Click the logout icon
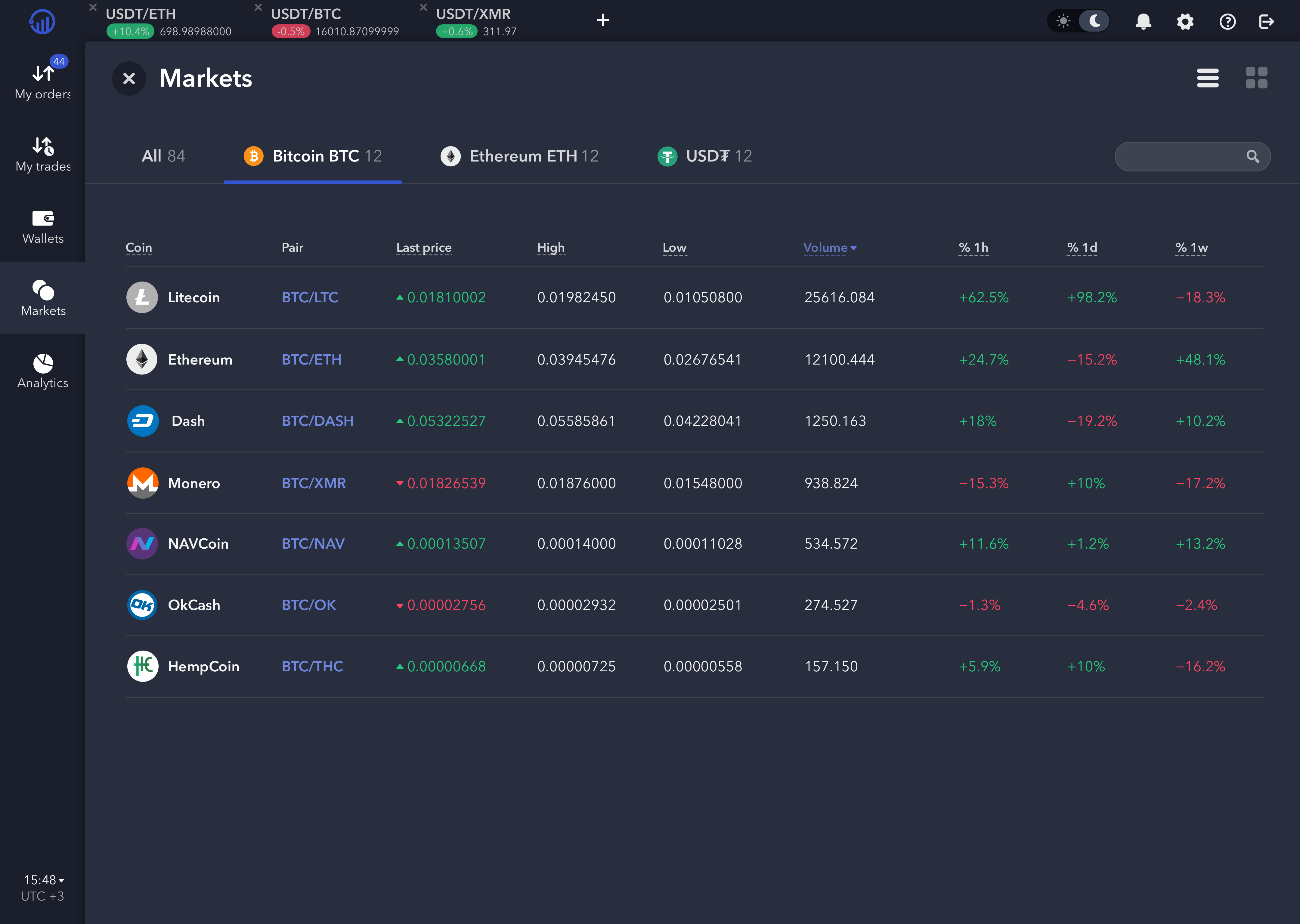Viewport: 1300px width, 924px height. [1266, 22]
